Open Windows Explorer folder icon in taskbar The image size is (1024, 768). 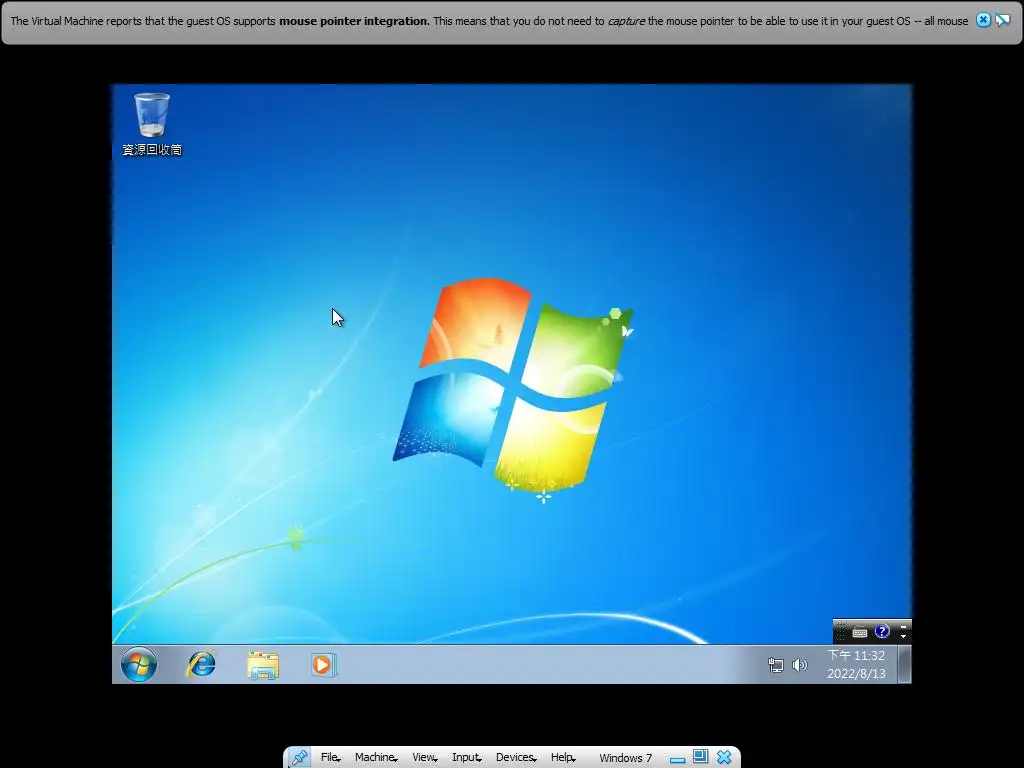click(x=263, y=665)
